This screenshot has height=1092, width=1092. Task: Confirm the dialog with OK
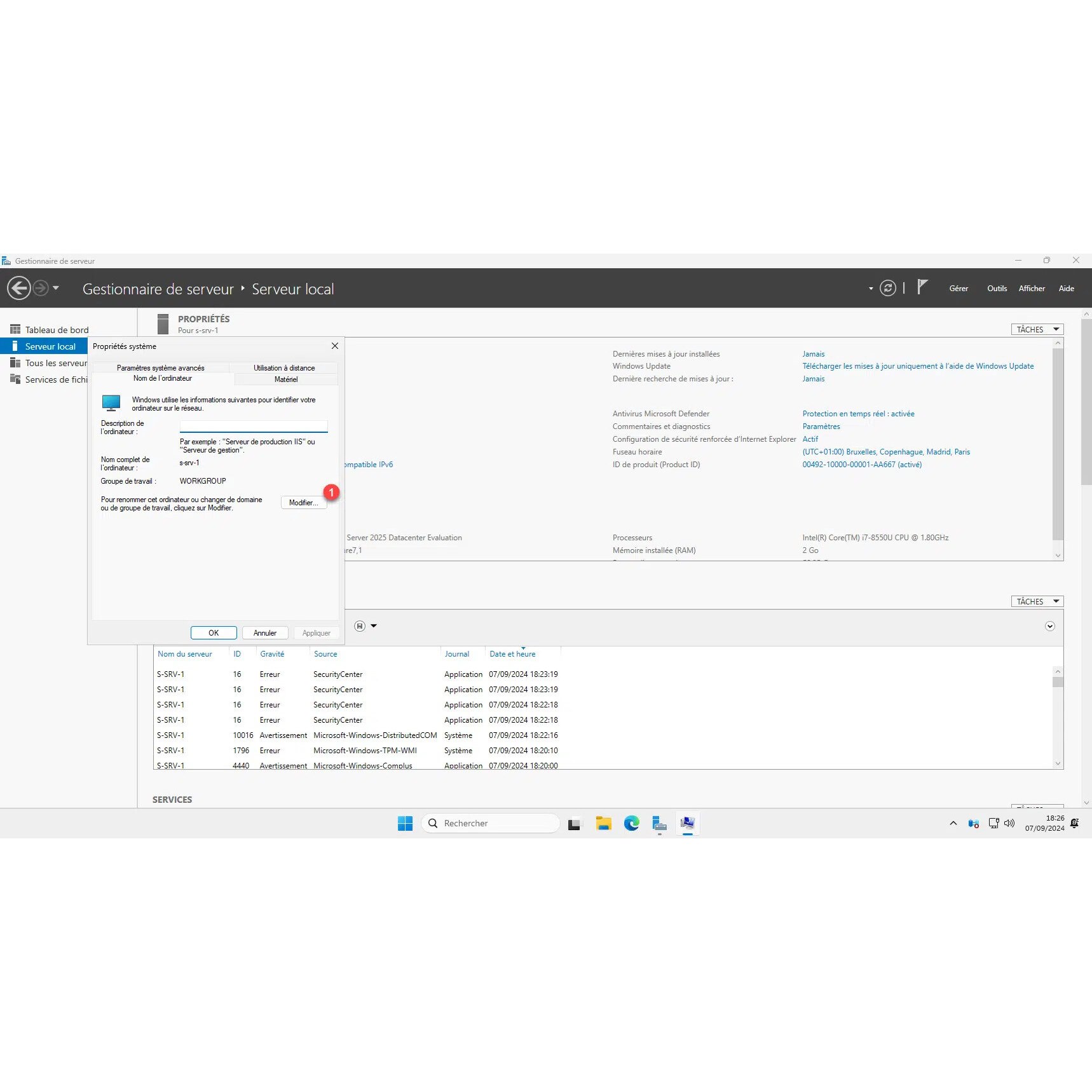coord(214,632)
